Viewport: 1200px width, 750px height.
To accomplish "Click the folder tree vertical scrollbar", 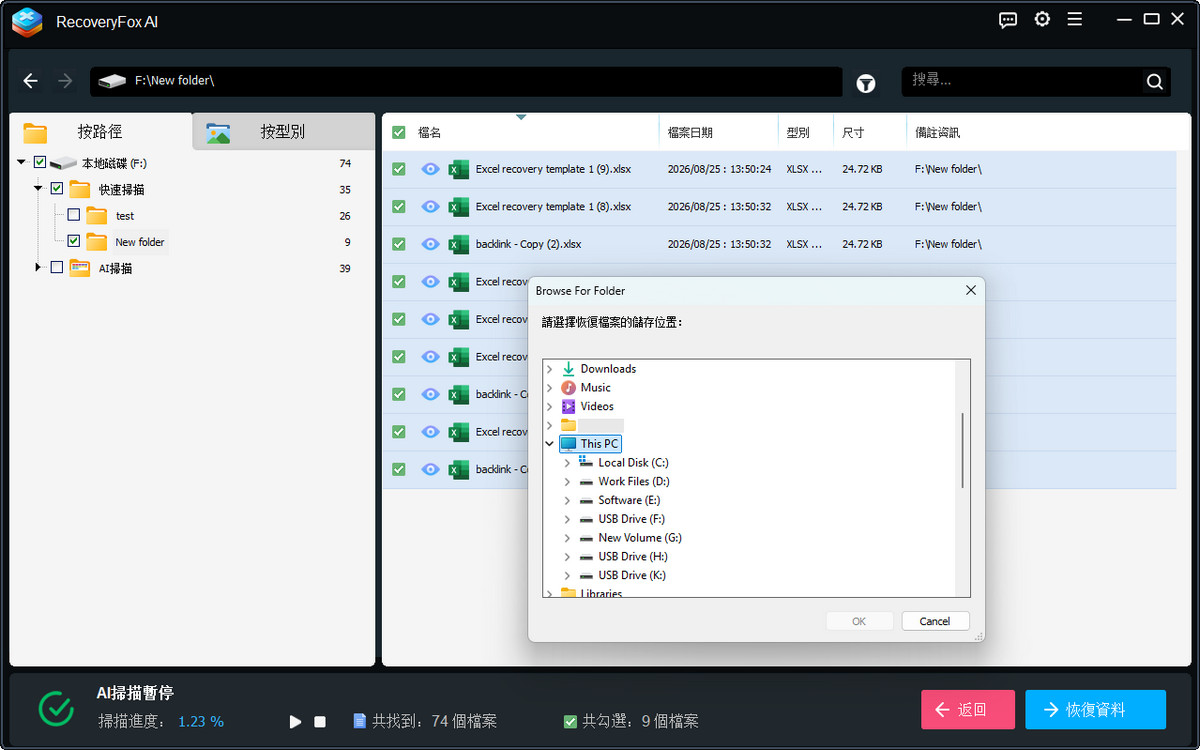I will [963, 450].
